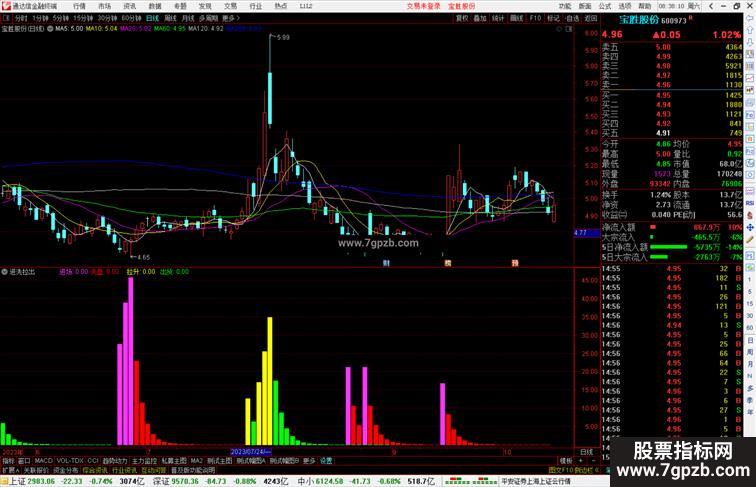Select the MACD indicator tab

43,461
